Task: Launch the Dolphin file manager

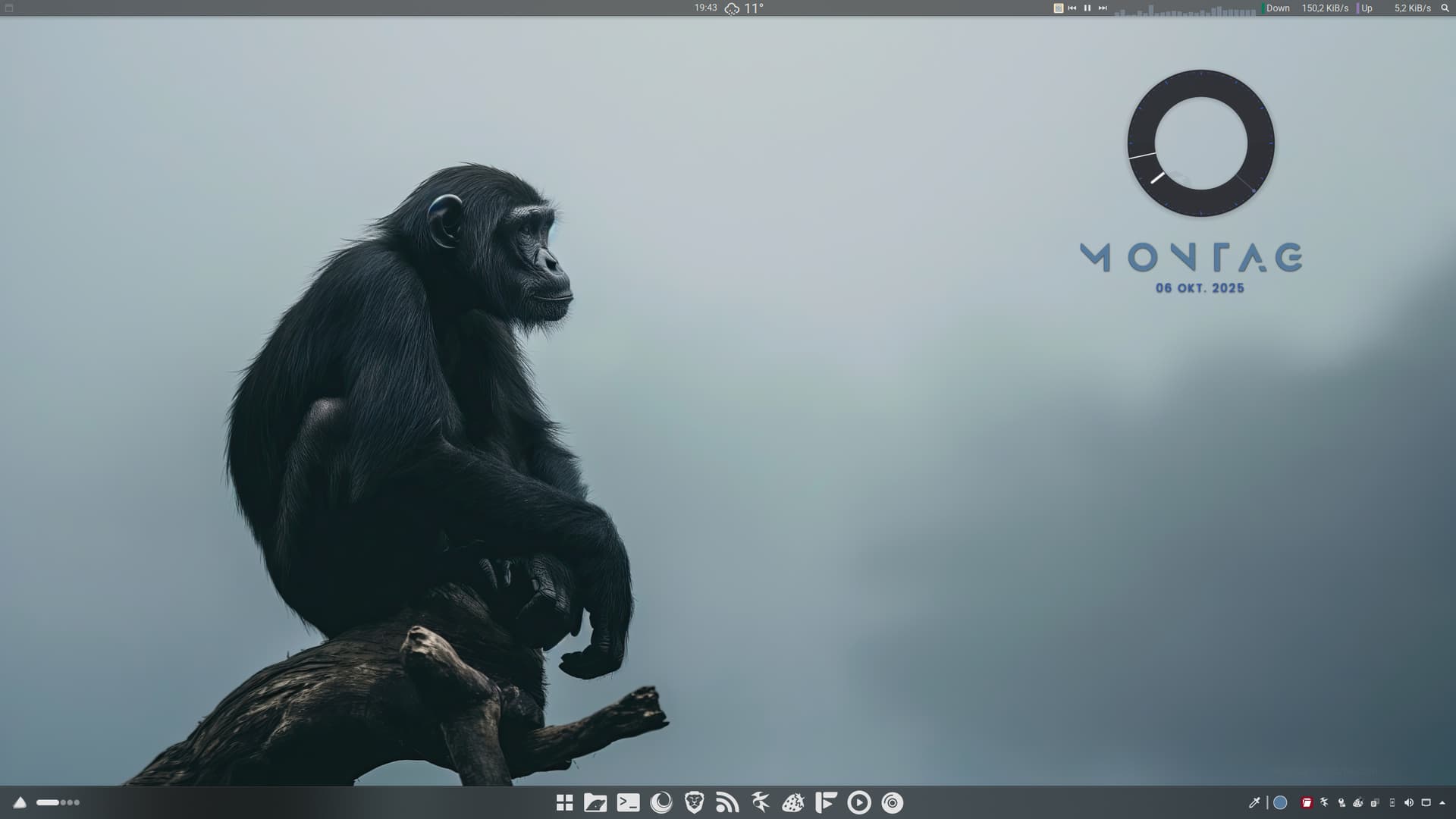Action: pyautogui.click(x=595, y=802)
